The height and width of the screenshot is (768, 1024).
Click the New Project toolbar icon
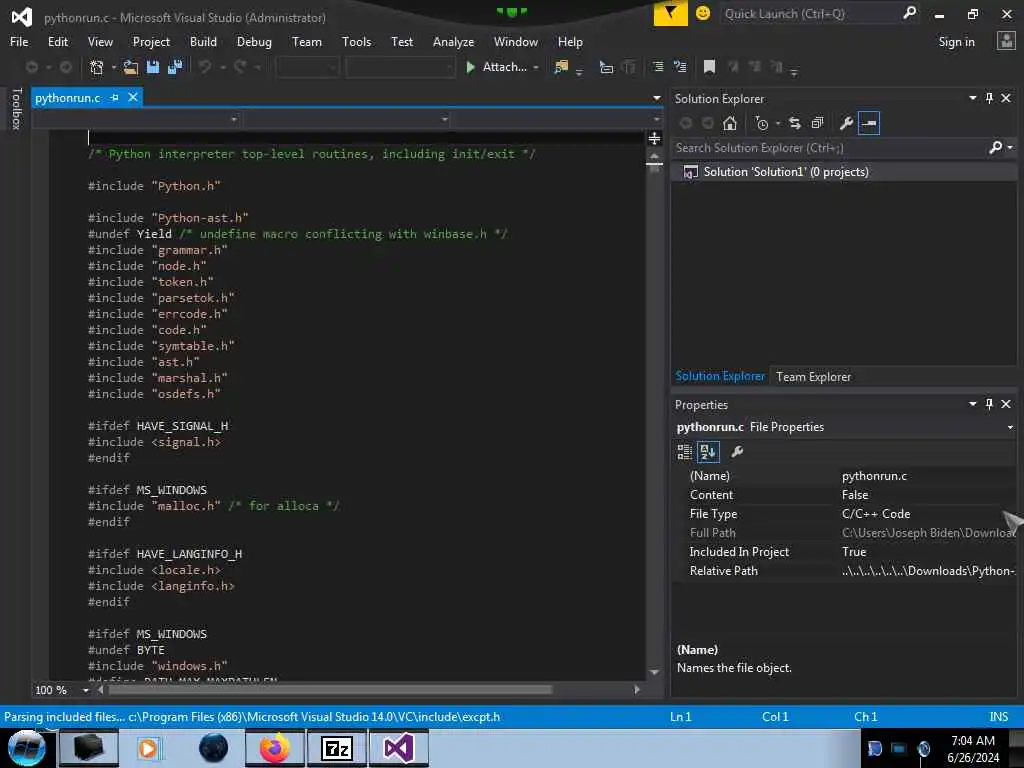[97, 67]
